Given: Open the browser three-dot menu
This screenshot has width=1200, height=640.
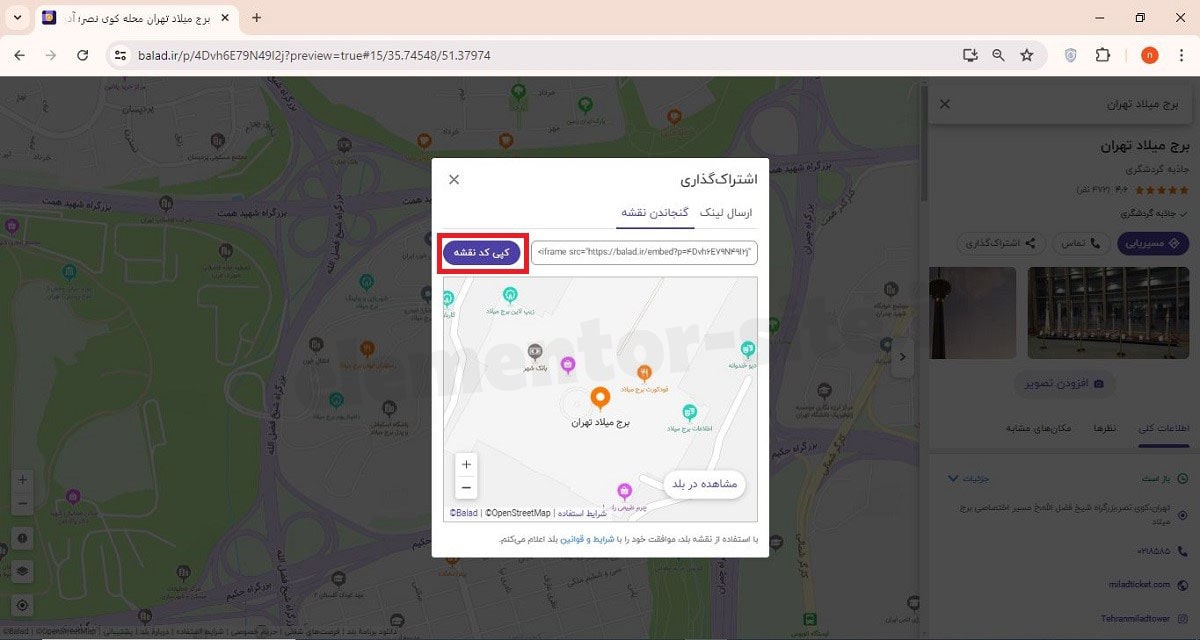Looking at the screenshot, I should click(x=1184, y=55).
